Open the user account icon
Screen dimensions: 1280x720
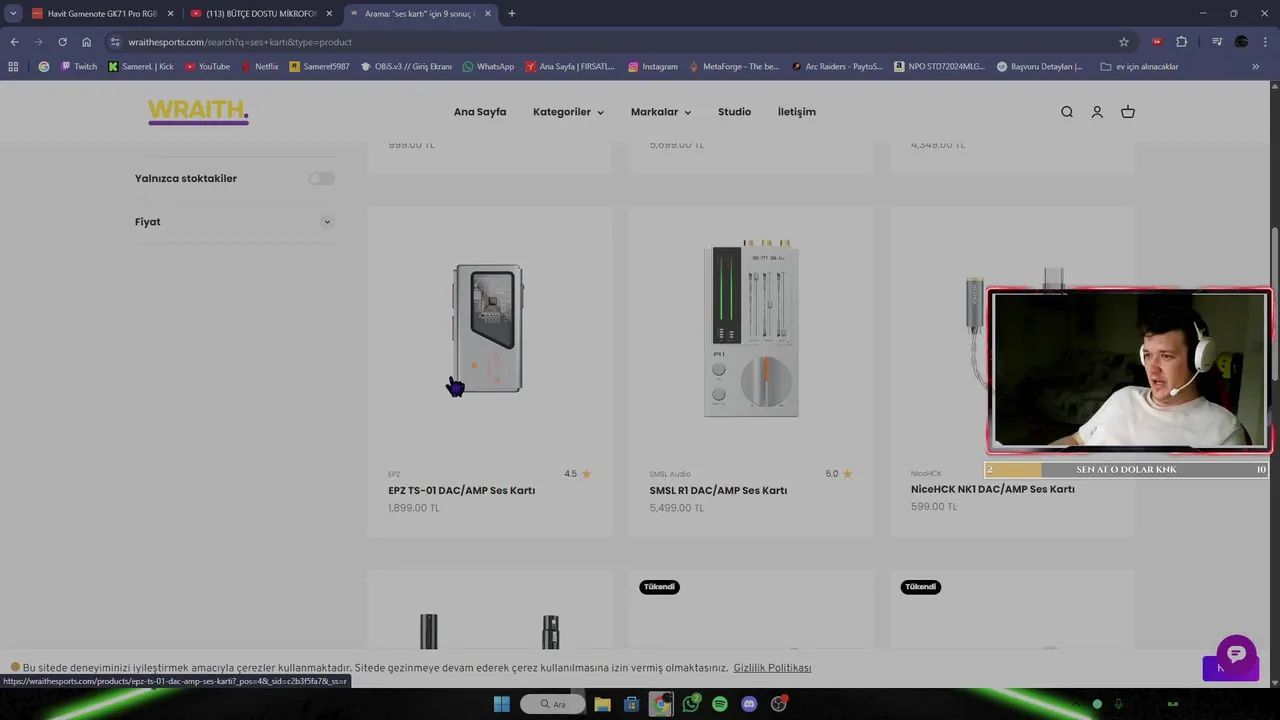[x=1097, y=112]
